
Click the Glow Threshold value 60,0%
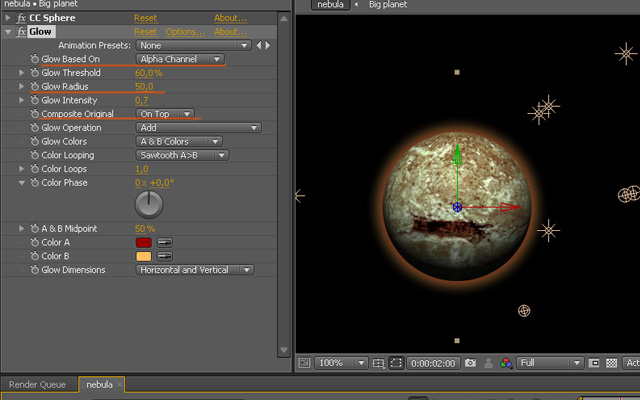tap(149, 73)
